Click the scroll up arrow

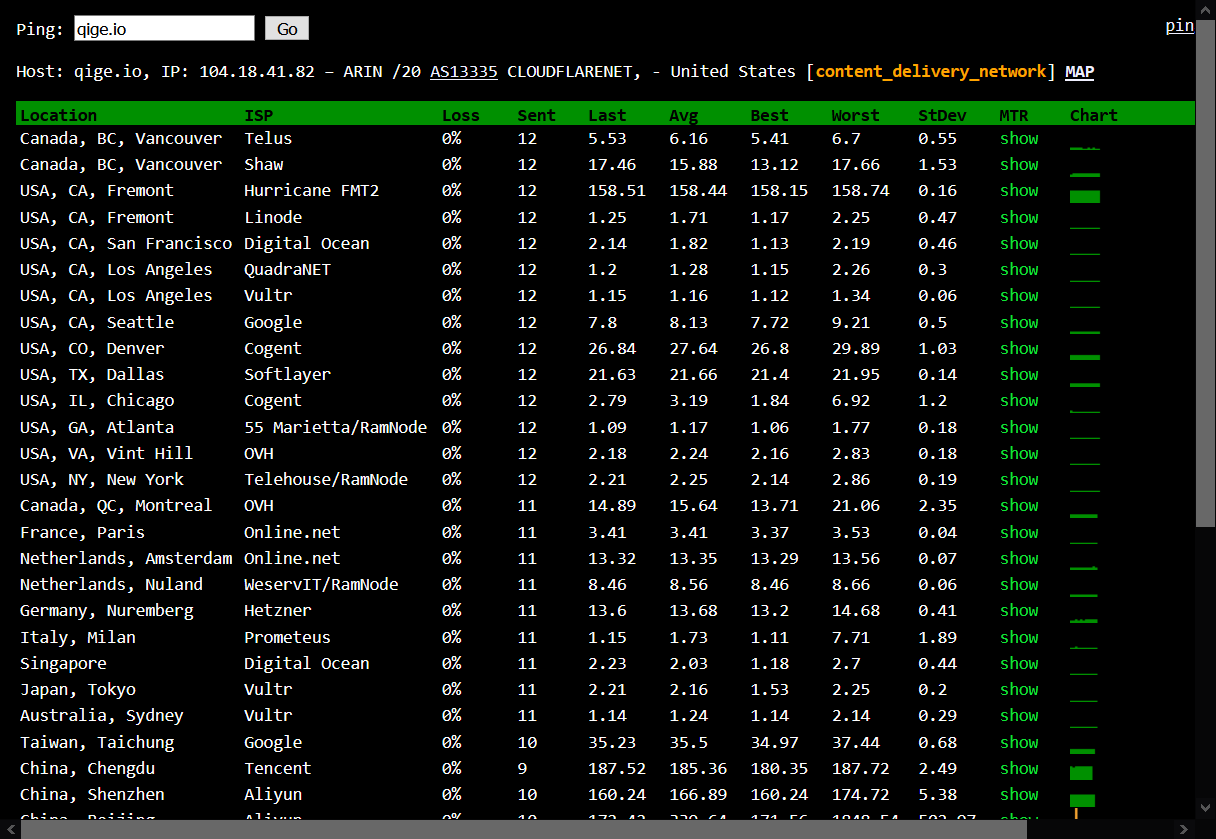(x=1205, y=8)
